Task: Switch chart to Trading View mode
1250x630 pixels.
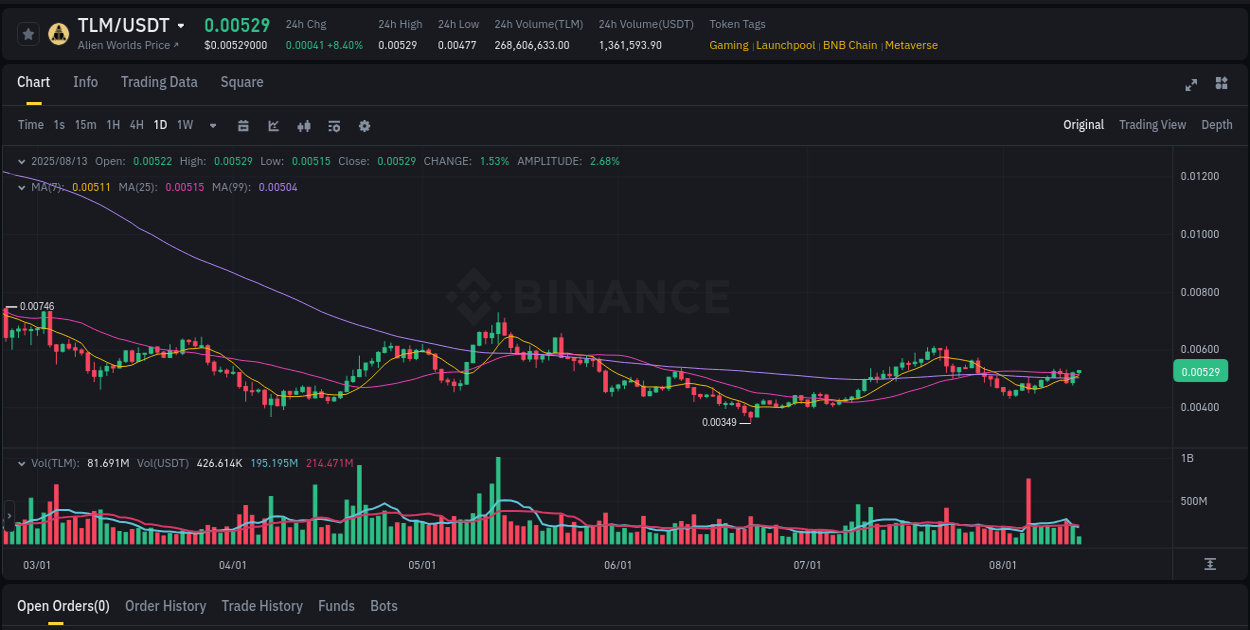Action: [x=1152, y=125]
